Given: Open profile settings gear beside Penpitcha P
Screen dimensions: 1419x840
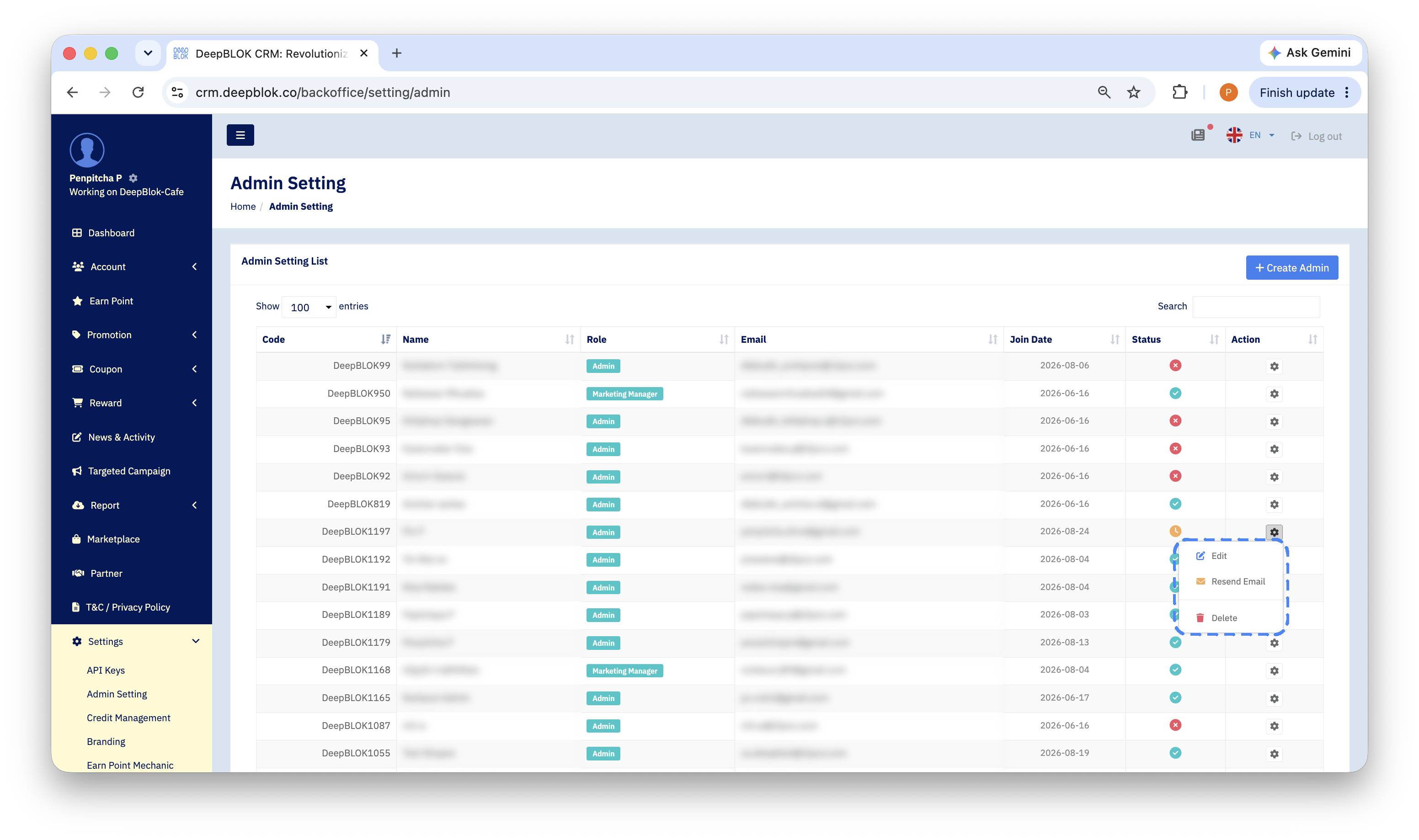Looking at the screenshot, I should [x=133, y=178].
